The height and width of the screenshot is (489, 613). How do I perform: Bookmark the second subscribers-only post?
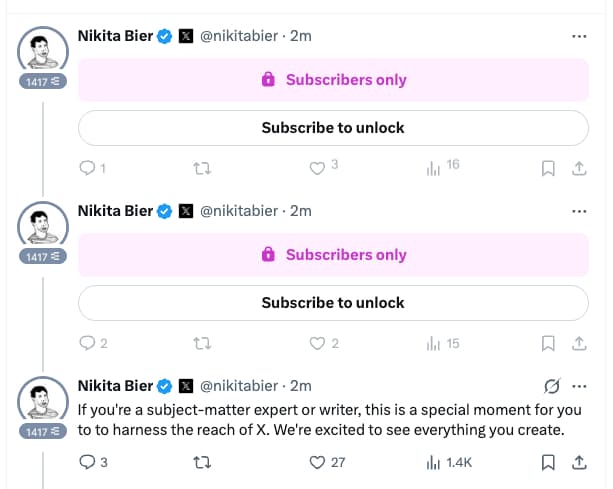(x=548, y=344)
